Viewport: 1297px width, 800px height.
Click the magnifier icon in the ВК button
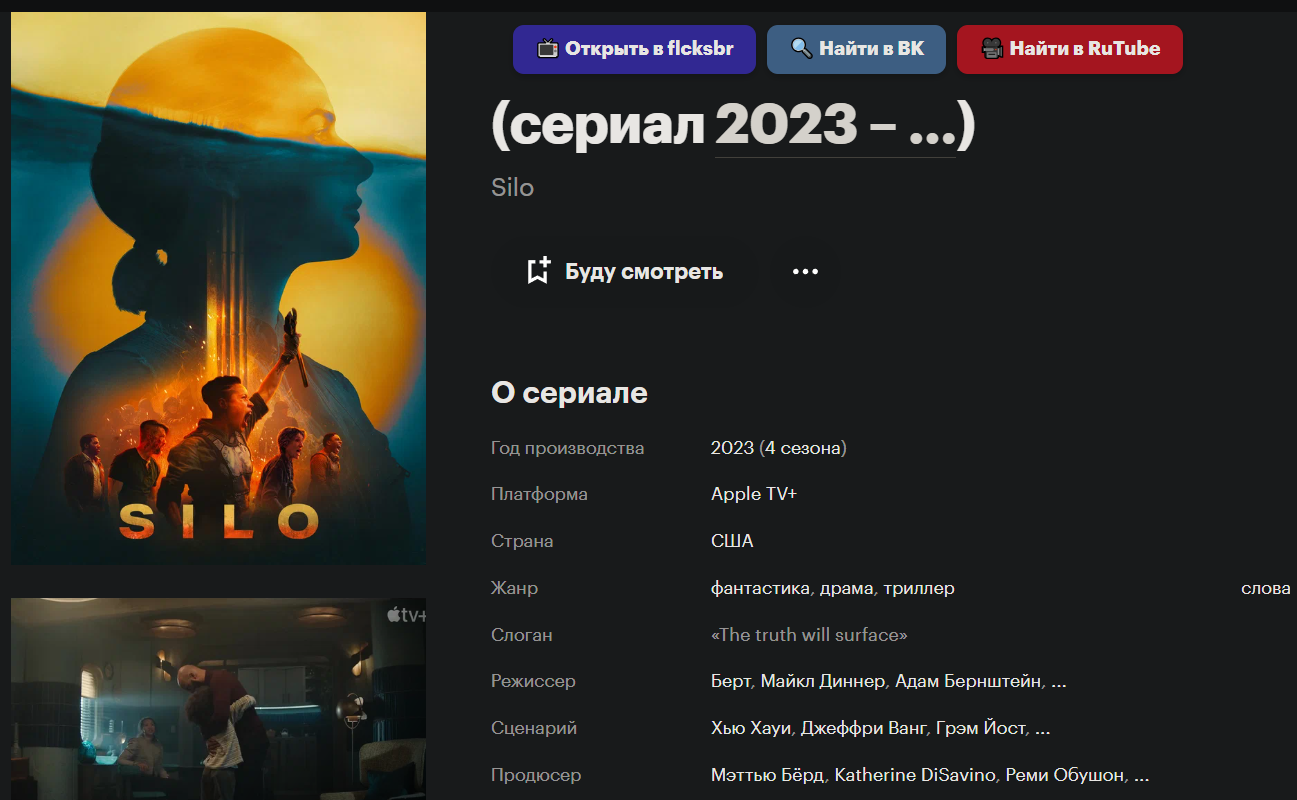[x=801, y=48]
